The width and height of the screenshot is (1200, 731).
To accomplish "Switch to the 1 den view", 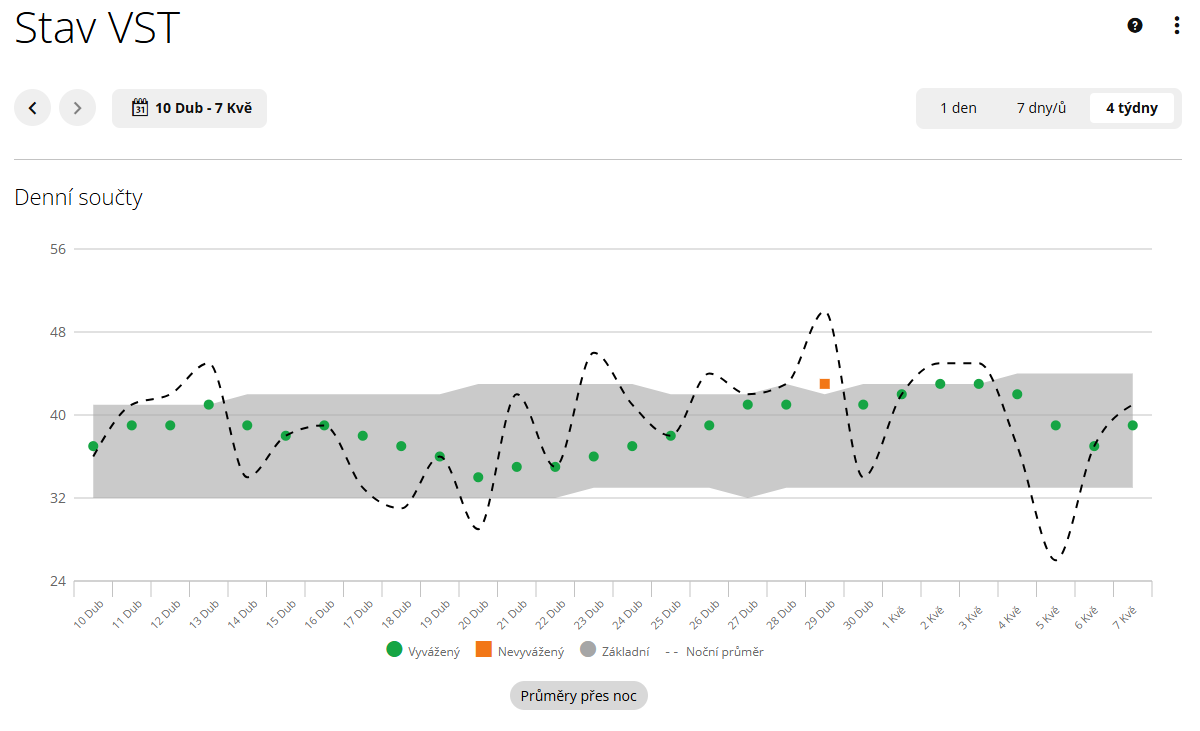I will [x=958, y=108].
